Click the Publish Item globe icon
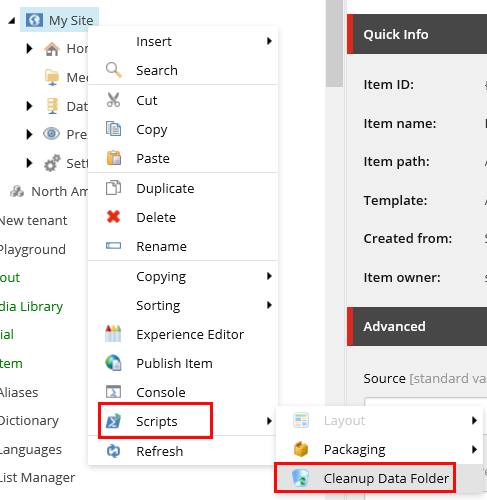Viewport: 487px width, 500px height. click(x=113, y=363)
